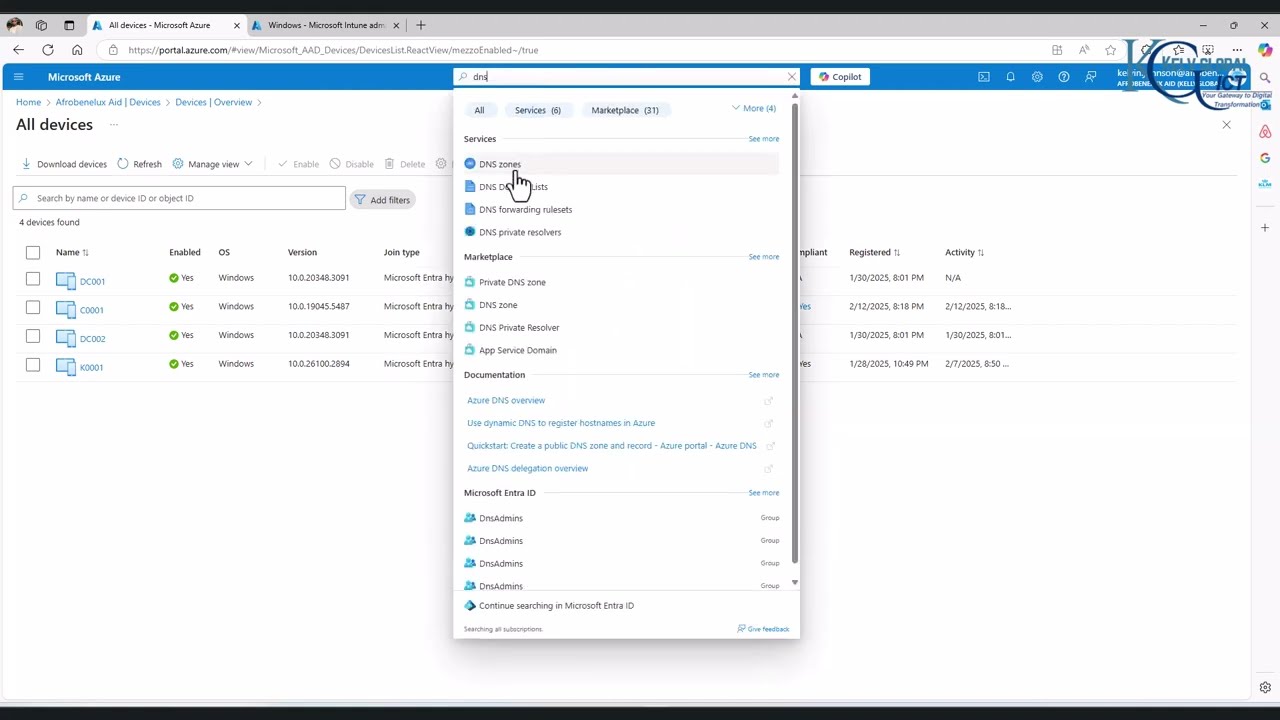Open Edge sidebar settings gear at bottom
1280x720 pixels.
coord(1265,687)
